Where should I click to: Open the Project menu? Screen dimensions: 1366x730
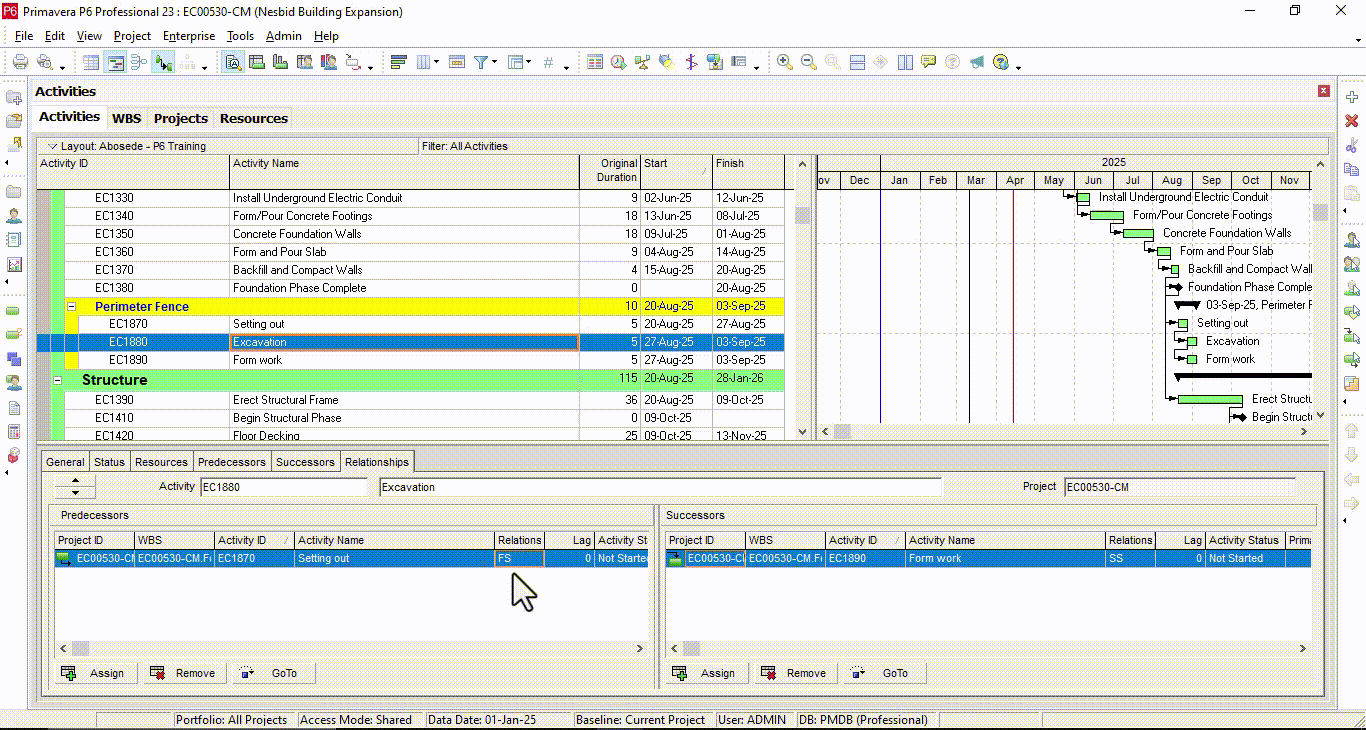click(132, 36)
